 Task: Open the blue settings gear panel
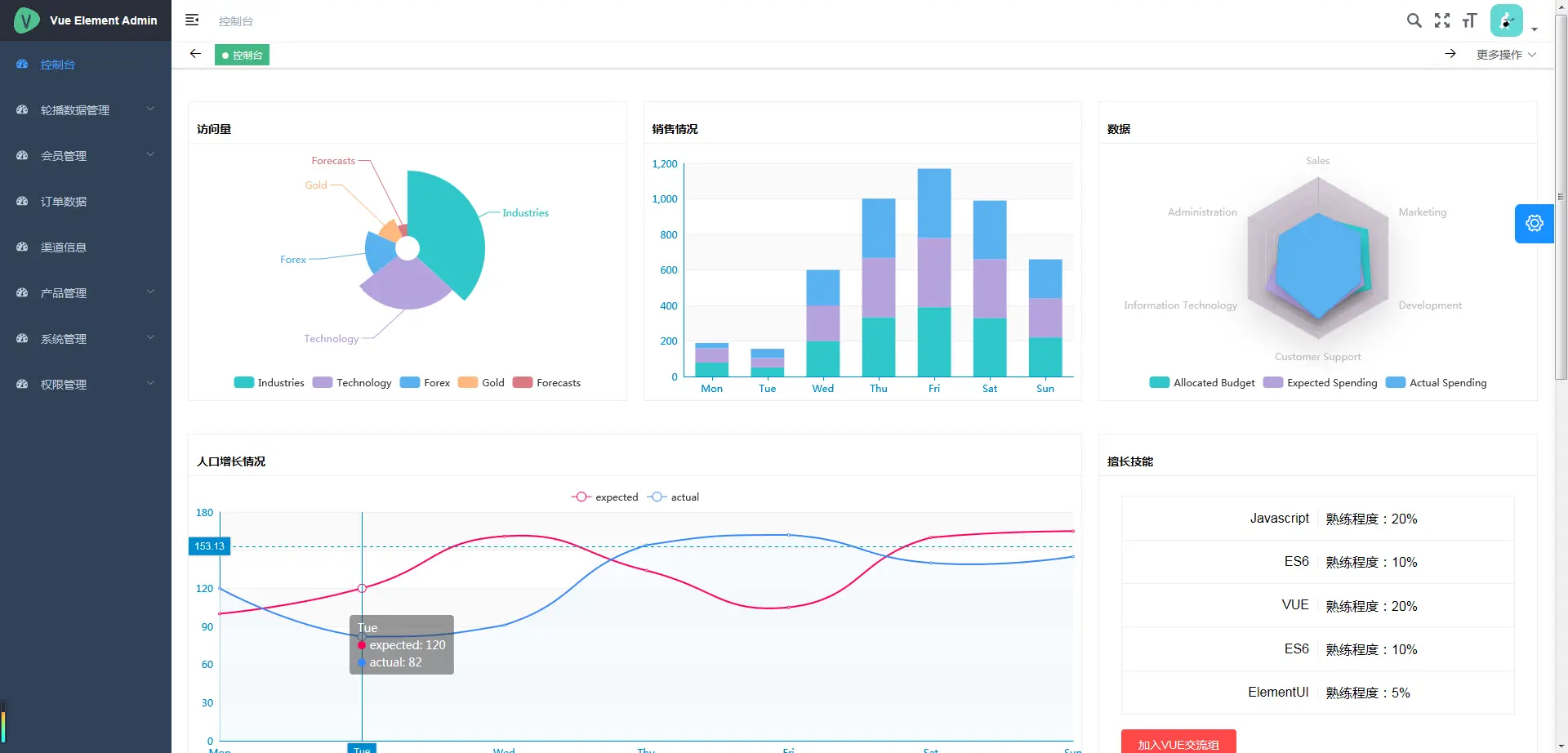click(x=1534, y=223)
